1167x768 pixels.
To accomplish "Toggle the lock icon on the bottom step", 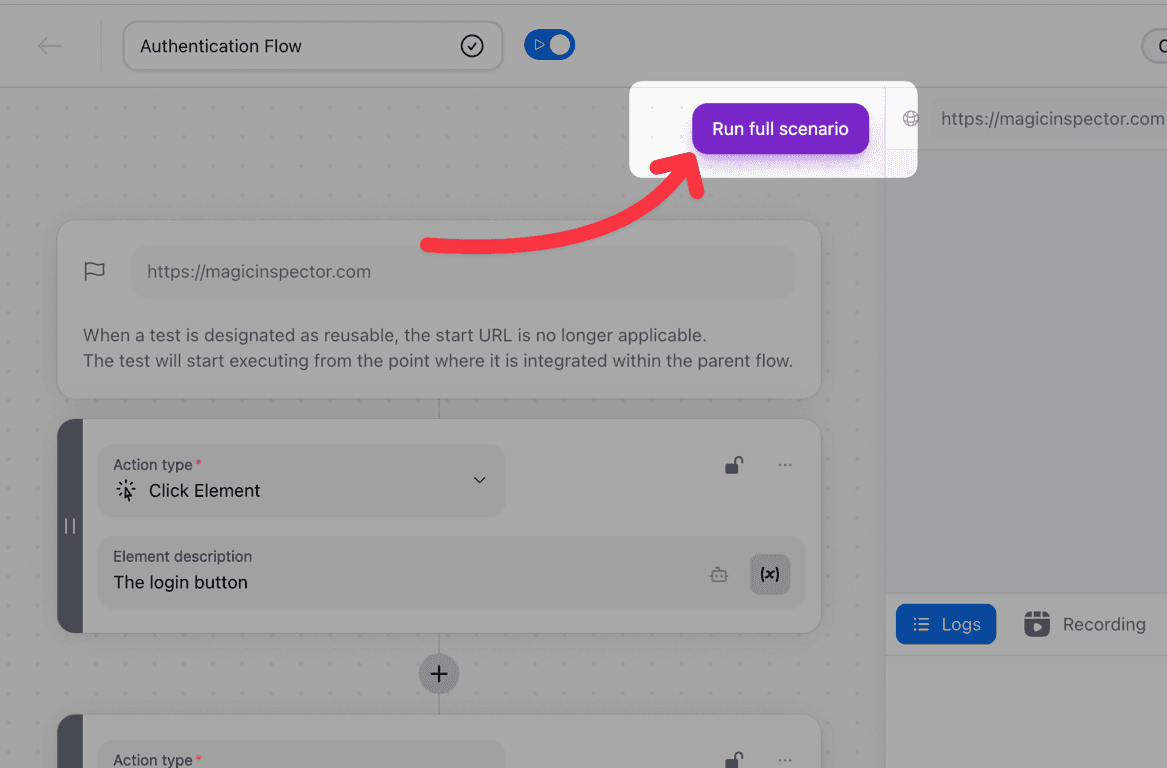I will tap(734, 760).
